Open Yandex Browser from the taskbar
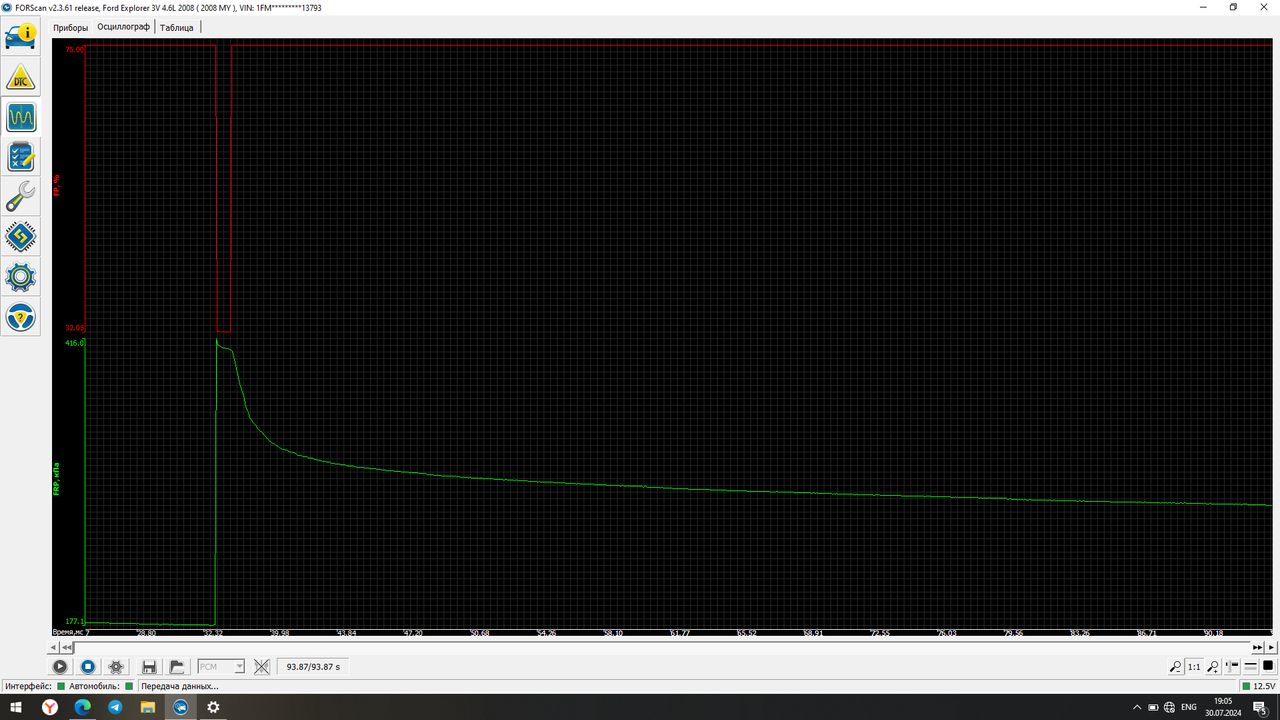Screen dimensions: 1280x720 point(50,707)
